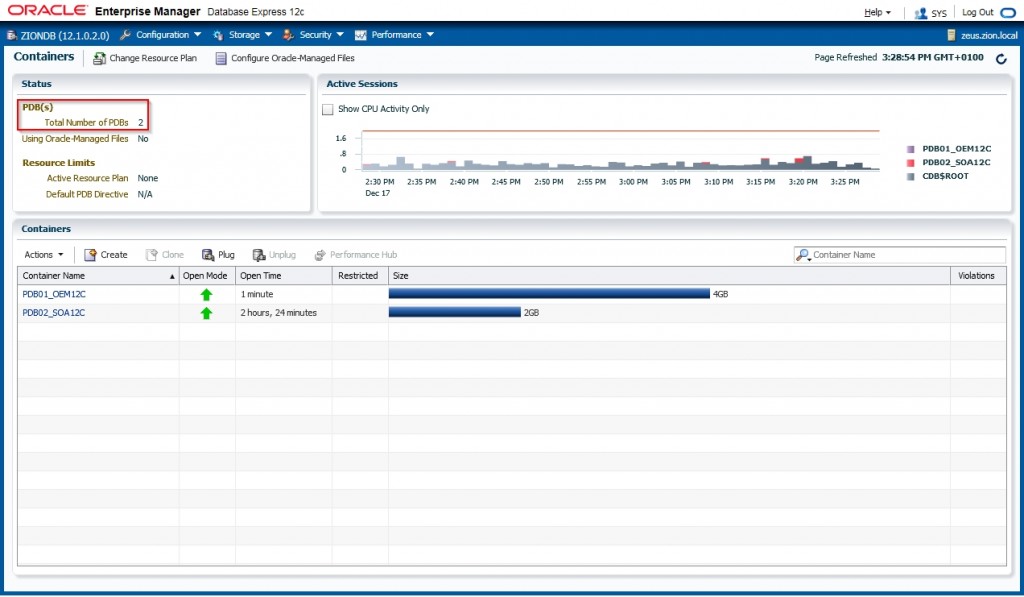Enable Show CPU Activity Only
This screenshot has height=597, width=1024.
pos(327,109)
